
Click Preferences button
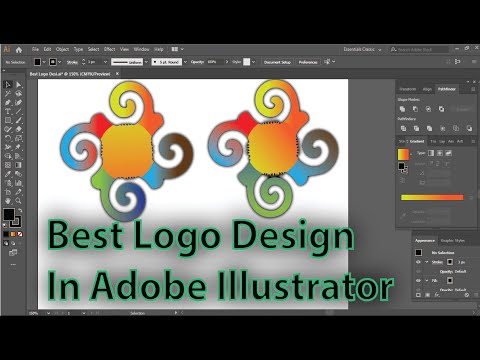pos(308,62)
